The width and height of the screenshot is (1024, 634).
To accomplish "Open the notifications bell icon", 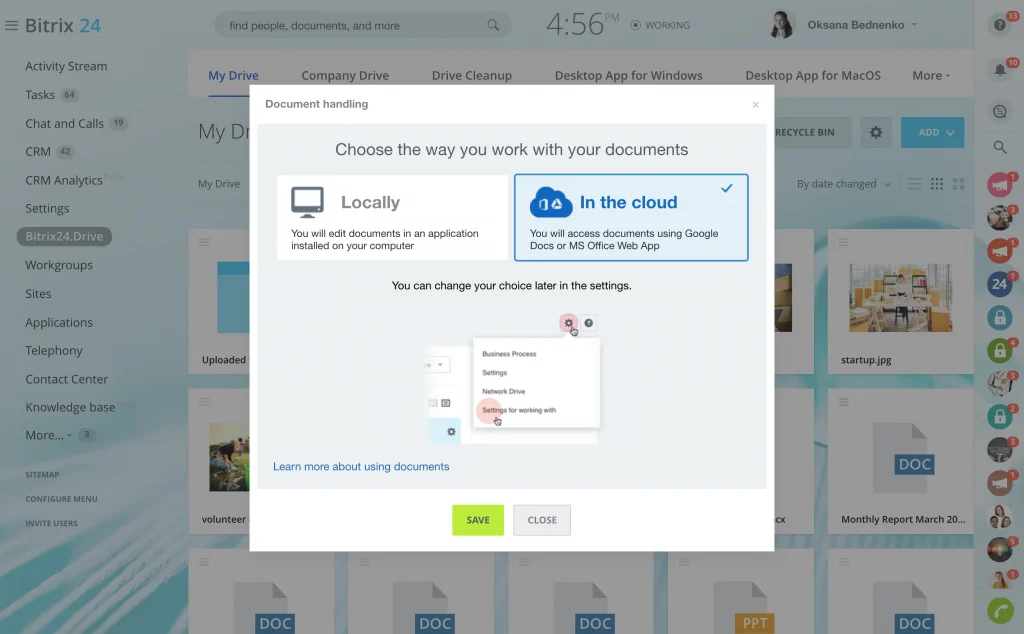I will (x=999, y=69).
